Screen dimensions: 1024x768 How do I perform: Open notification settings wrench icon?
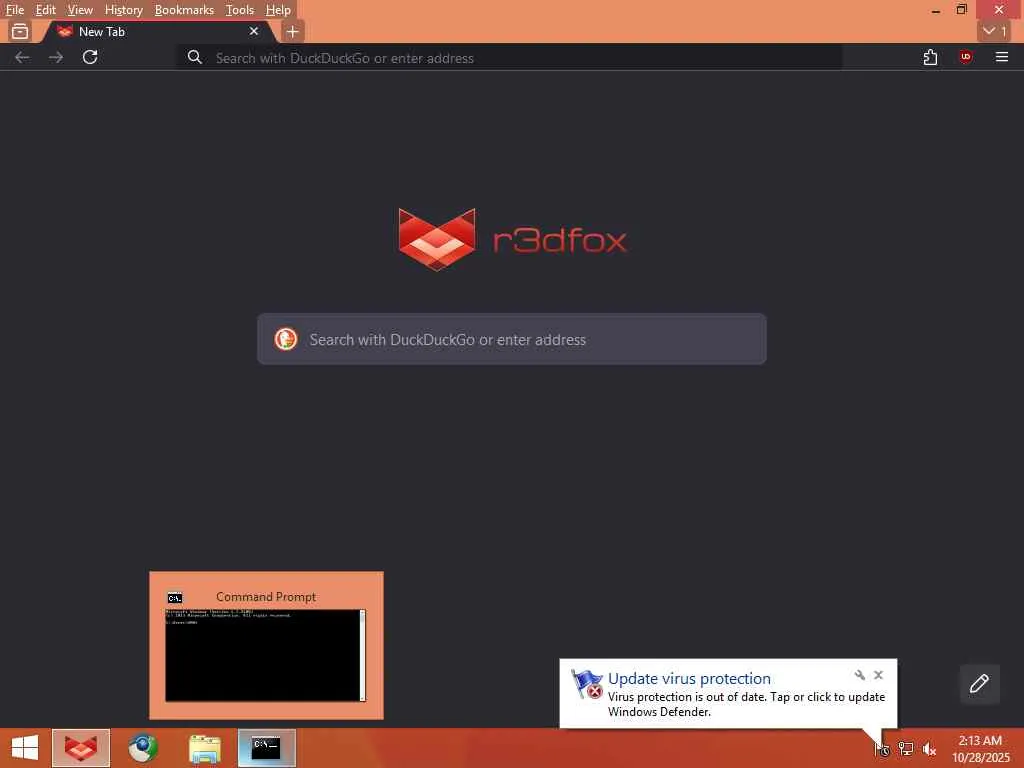pyautogui.click(x=859, y=675)
